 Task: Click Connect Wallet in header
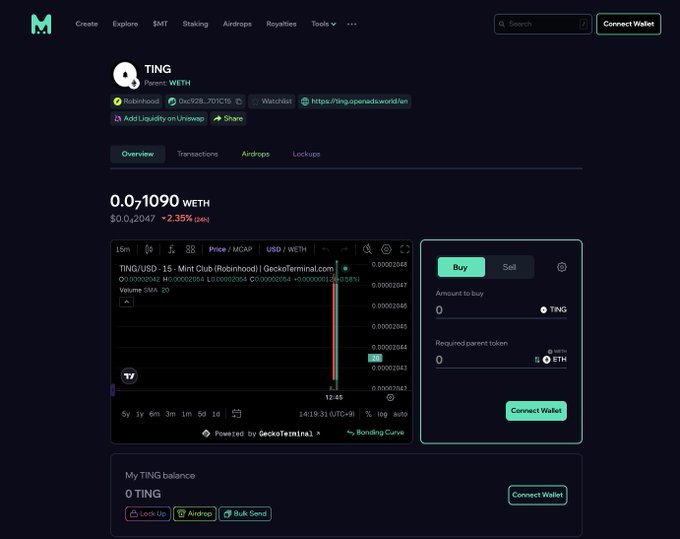tap(628, 24)
